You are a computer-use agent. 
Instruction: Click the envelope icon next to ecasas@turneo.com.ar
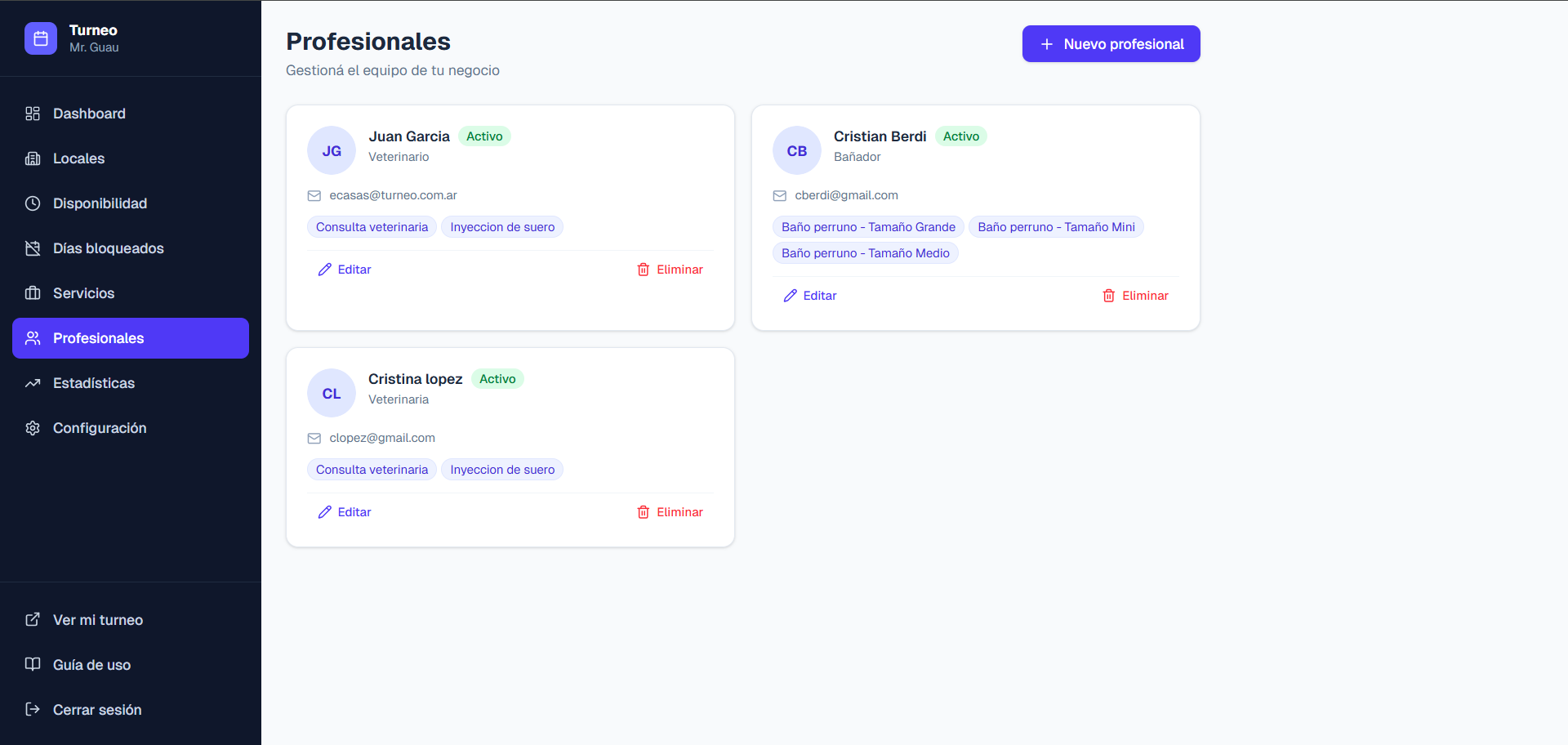pos(314,196)
